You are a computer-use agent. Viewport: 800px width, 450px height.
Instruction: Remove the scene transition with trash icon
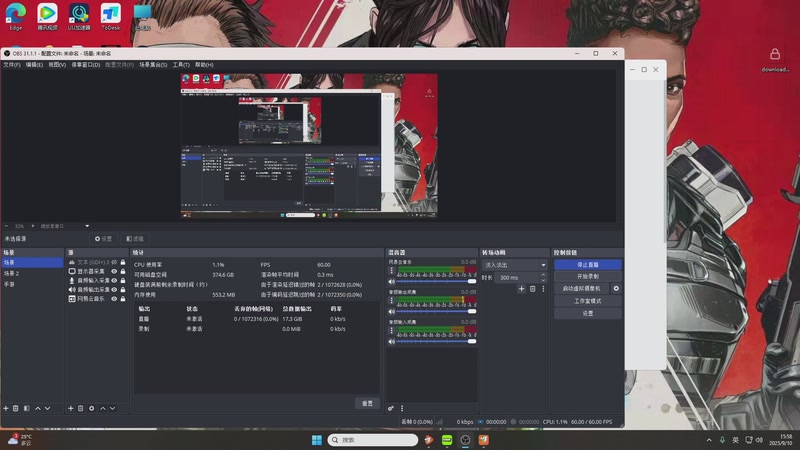[533, 289]
